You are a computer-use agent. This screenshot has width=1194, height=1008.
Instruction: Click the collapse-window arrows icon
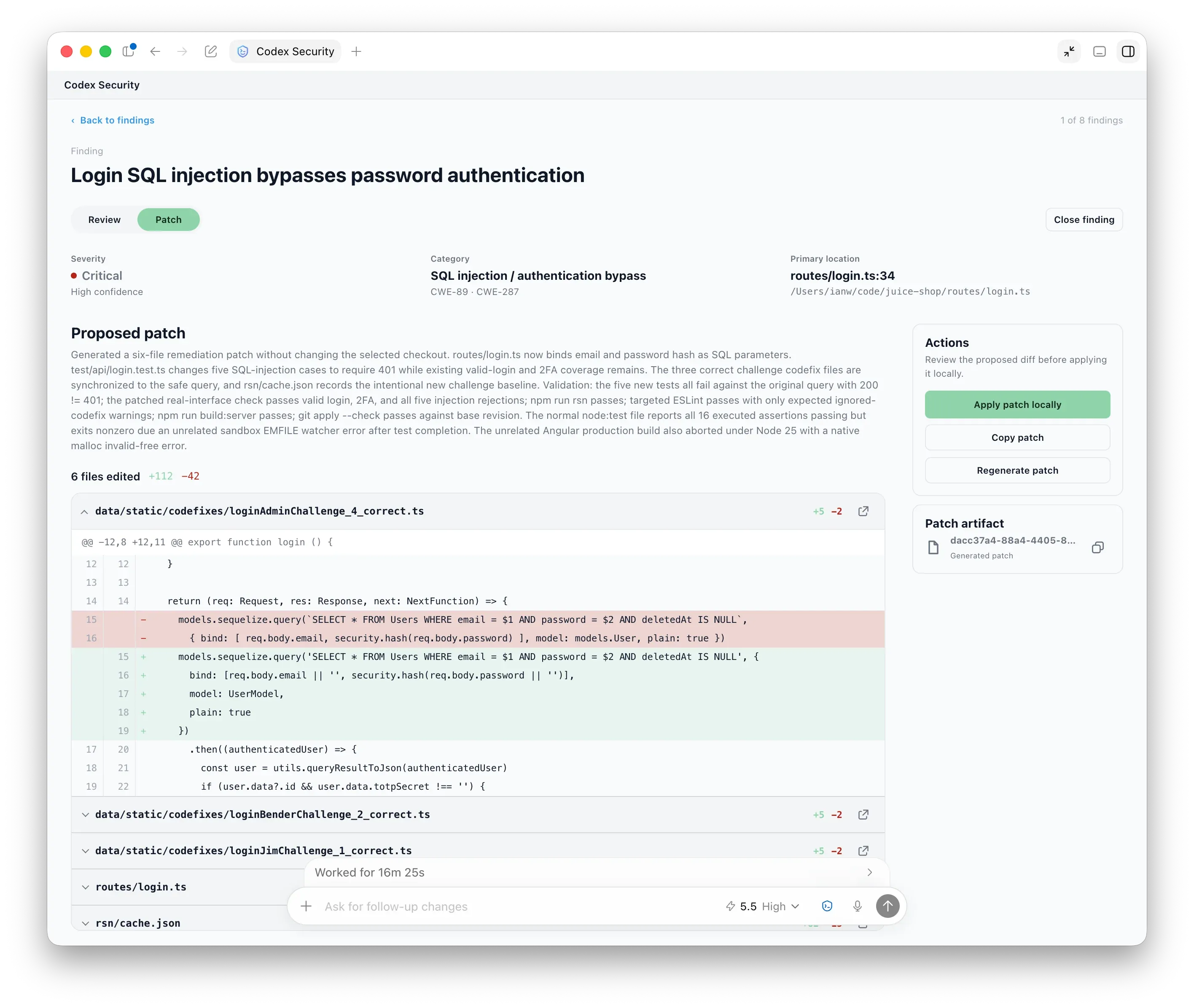tap(1069, 51)
